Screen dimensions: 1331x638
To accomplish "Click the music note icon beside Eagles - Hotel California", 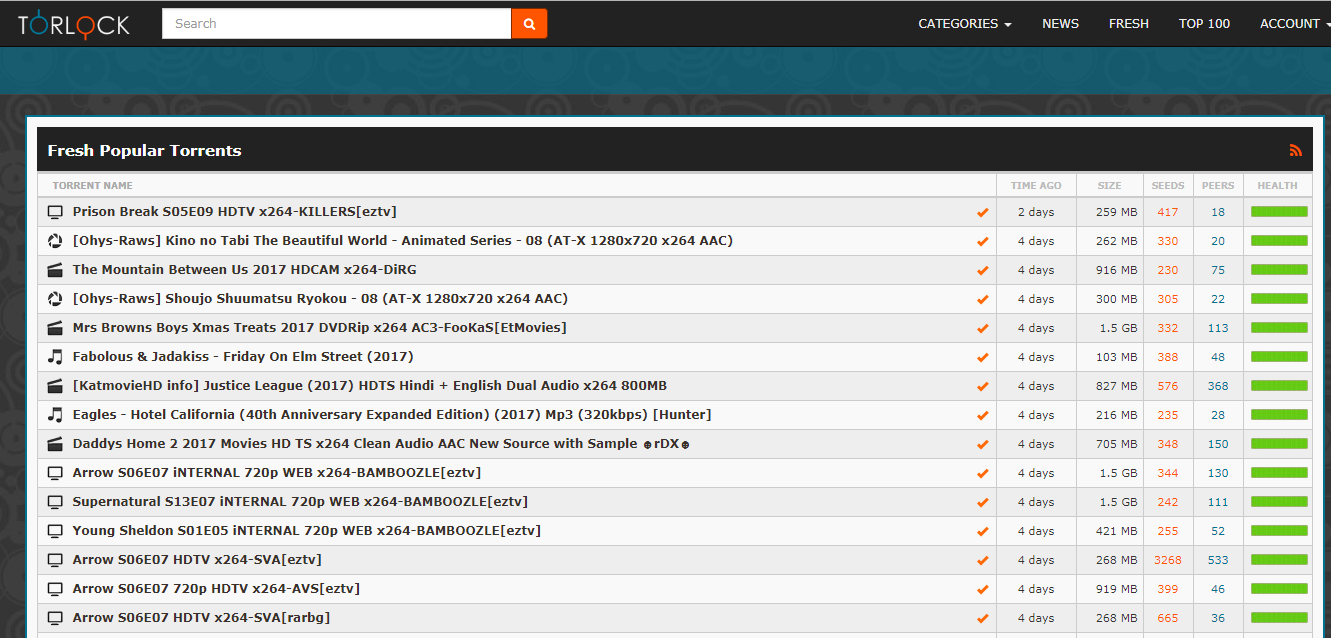I will (x=55, y=415).
